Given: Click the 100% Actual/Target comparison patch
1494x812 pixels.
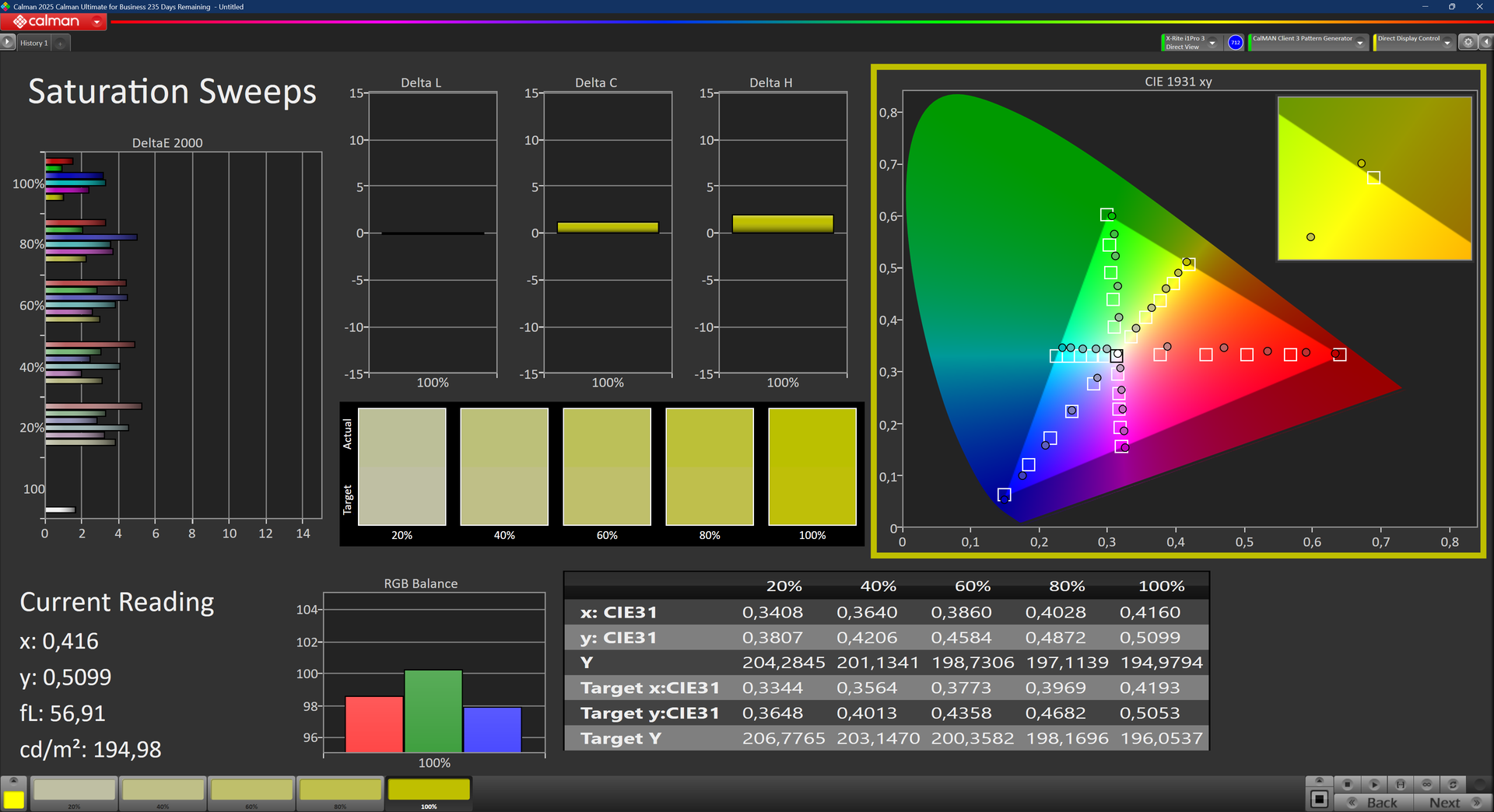Looking at the screenshot, I should tap(812, 467).
